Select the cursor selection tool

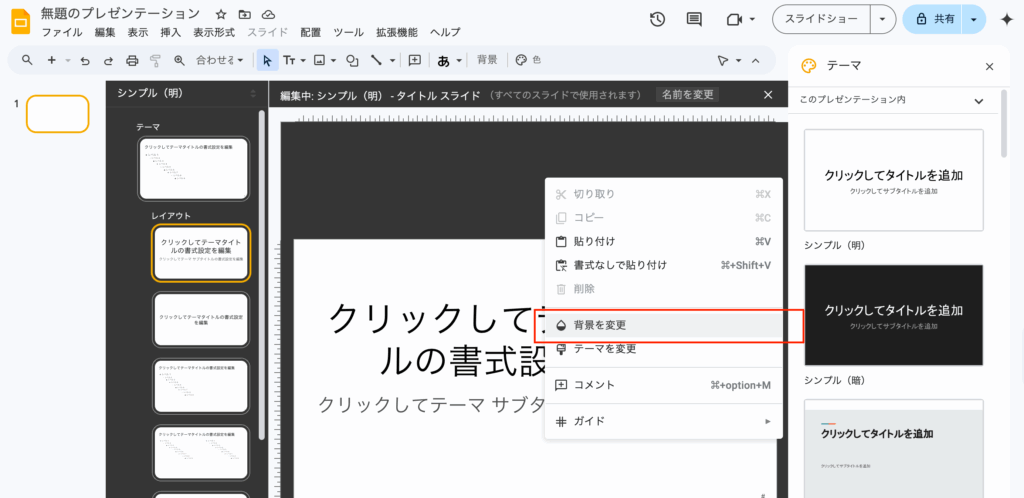point(267,60)
